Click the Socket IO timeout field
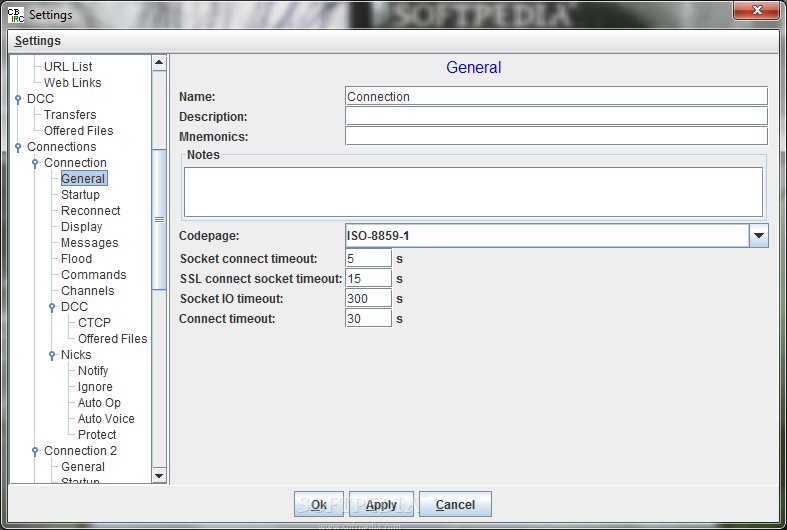 pos(368,299)
